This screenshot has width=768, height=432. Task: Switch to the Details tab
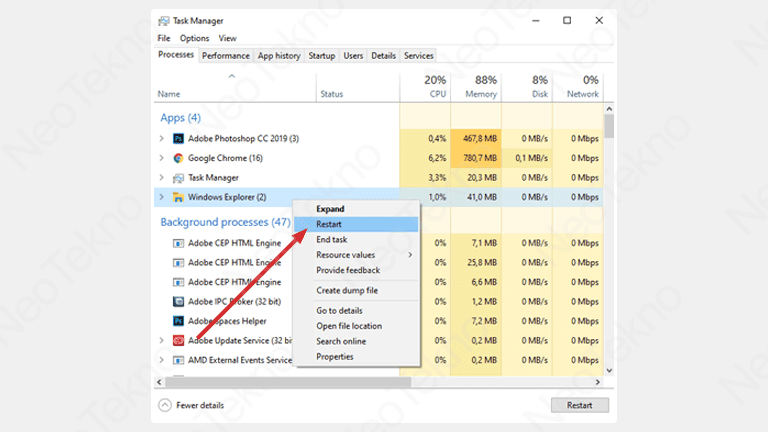pyautogui.click(x=383, y=56)
